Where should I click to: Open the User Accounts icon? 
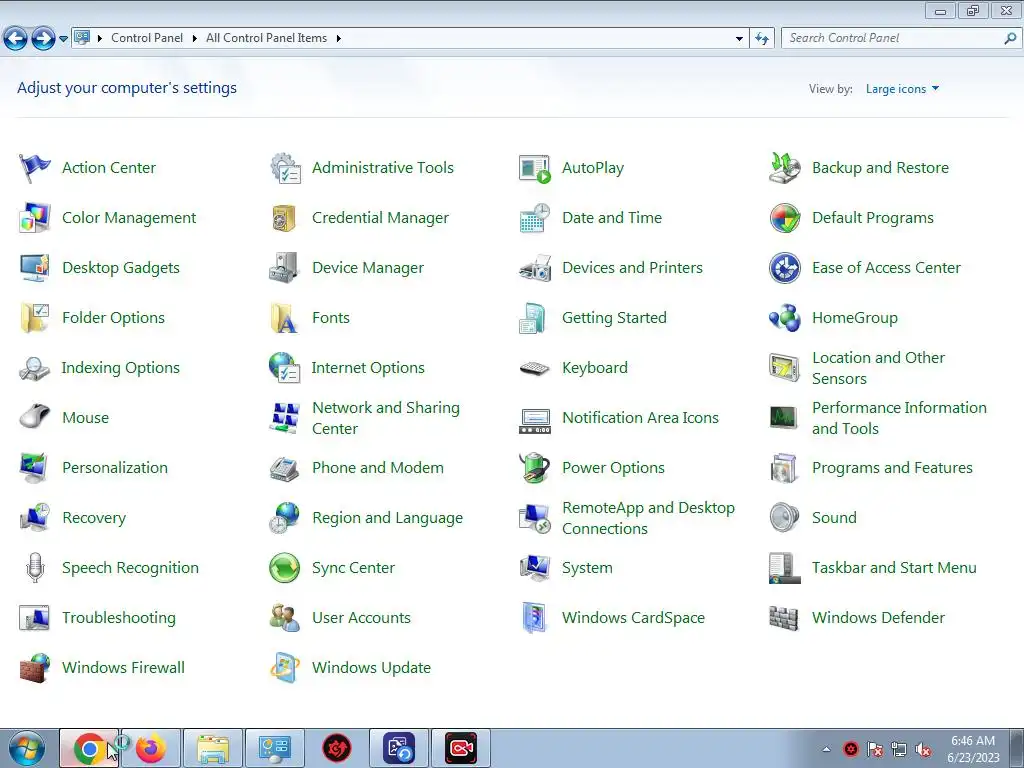[x=285, y=618]
